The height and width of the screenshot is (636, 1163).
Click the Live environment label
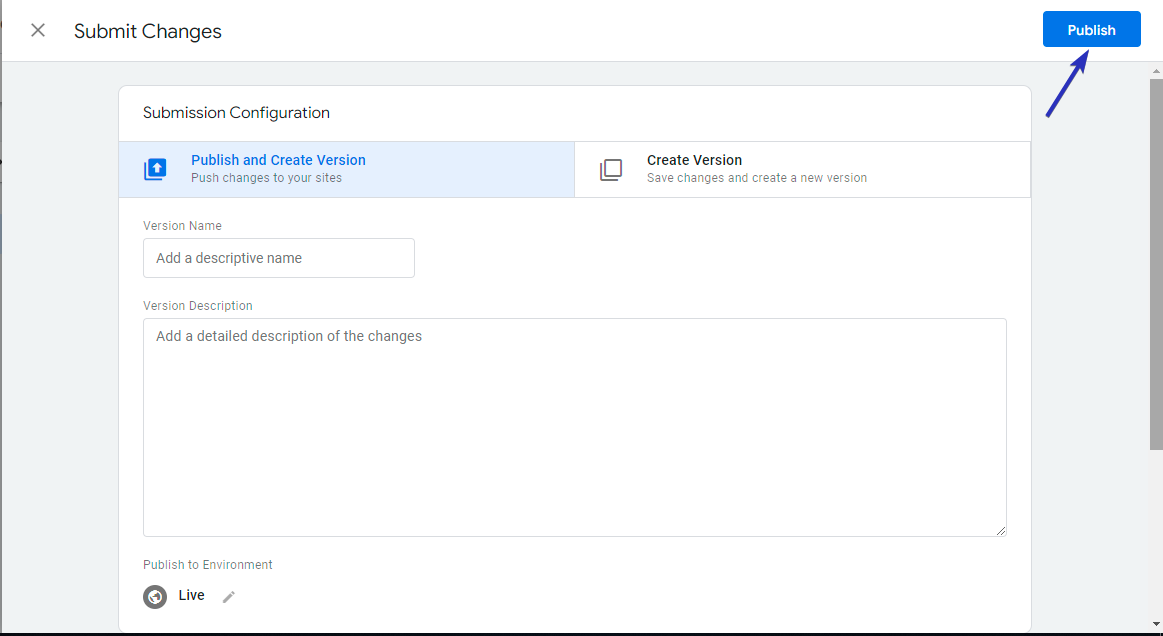[x=191, y=595]
